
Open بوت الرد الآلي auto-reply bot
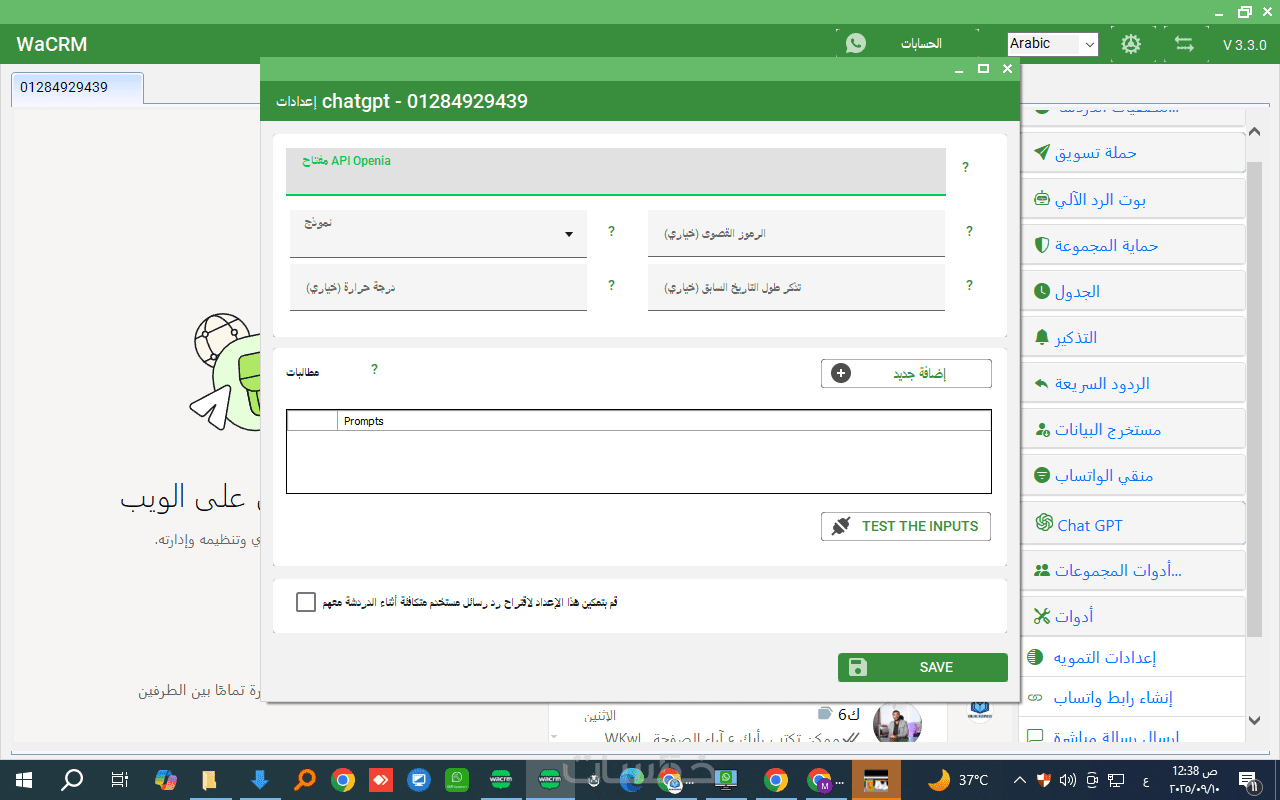1133,199
